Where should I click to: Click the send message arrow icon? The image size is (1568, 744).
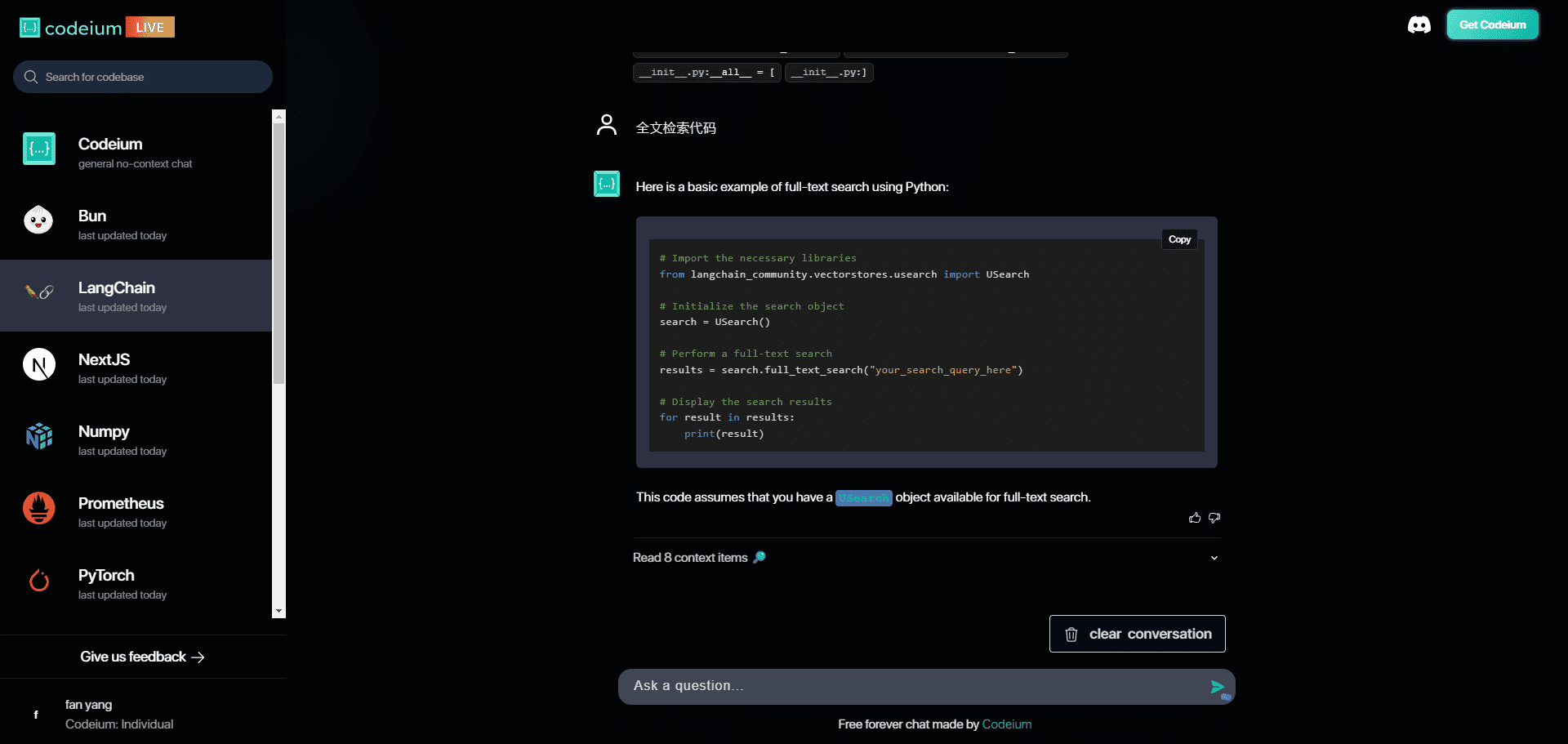[x=1218, y=687]
